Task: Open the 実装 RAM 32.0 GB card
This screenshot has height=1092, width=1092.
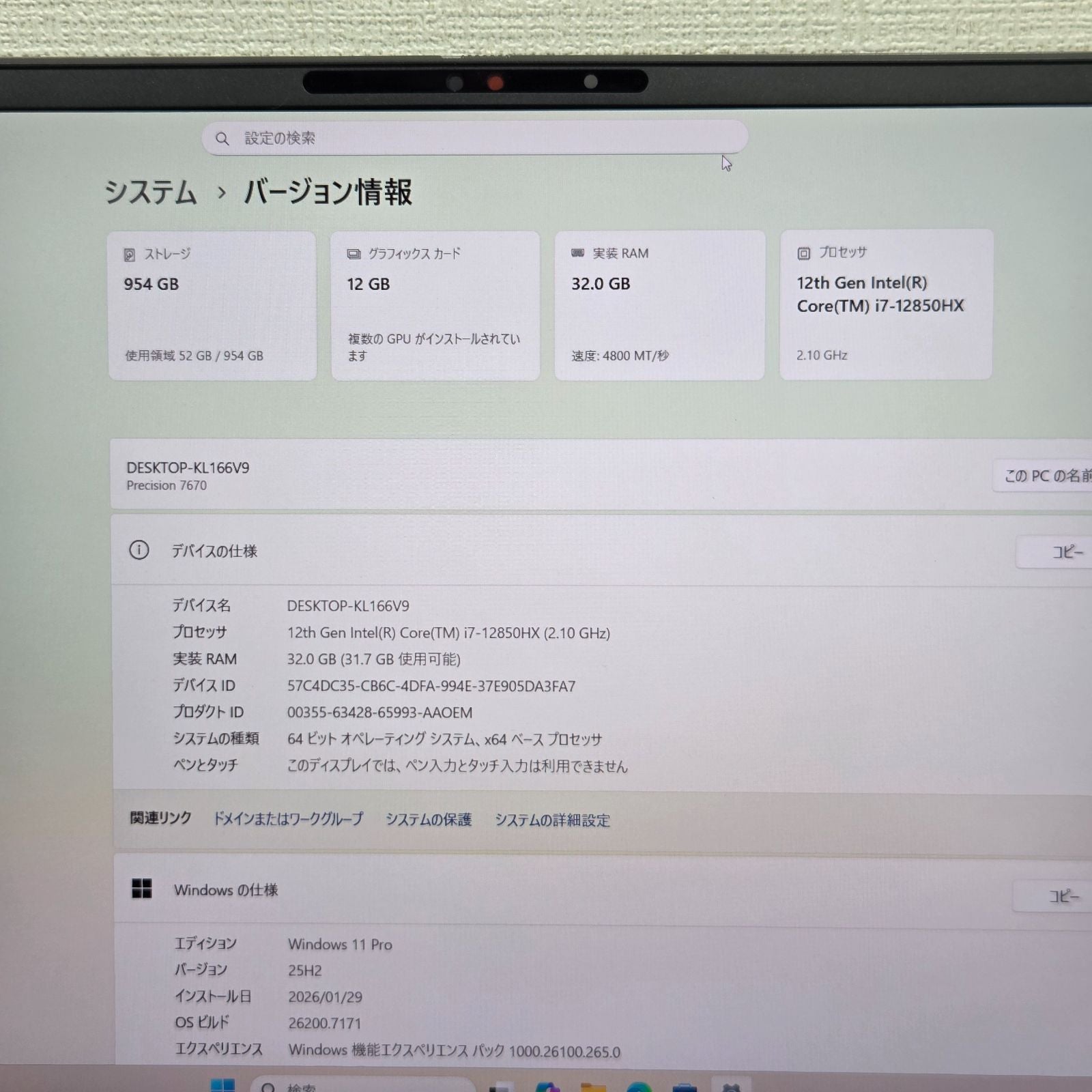Action: [x=659, y=304]
